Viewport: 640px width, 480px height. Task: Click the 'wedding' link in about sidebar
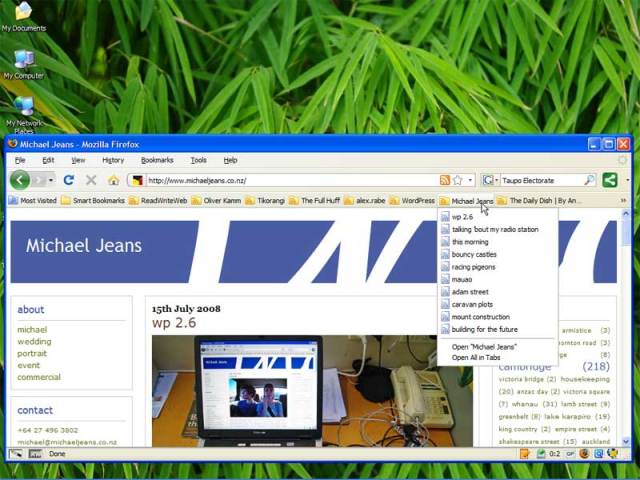(33, 341)
